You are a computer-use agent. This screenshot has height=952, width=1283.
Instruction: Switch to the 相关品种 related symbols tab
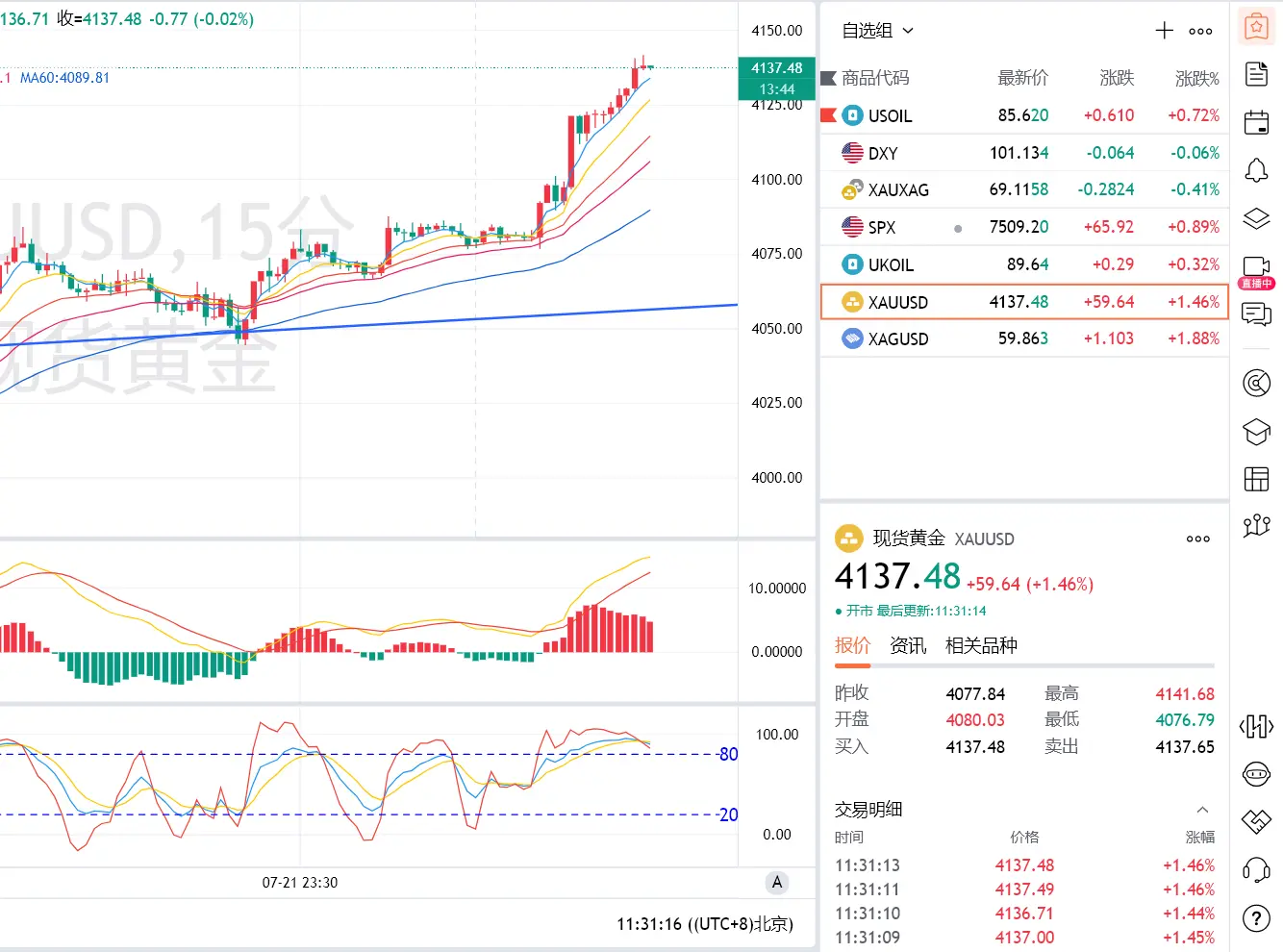[981, 646]
